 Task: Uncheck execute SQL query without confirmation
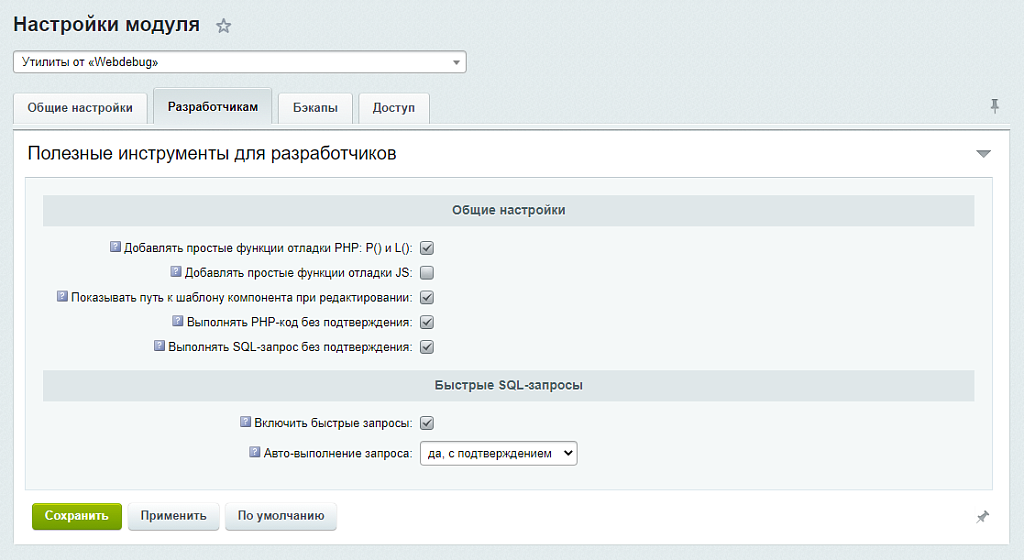(x=427, y=348)
